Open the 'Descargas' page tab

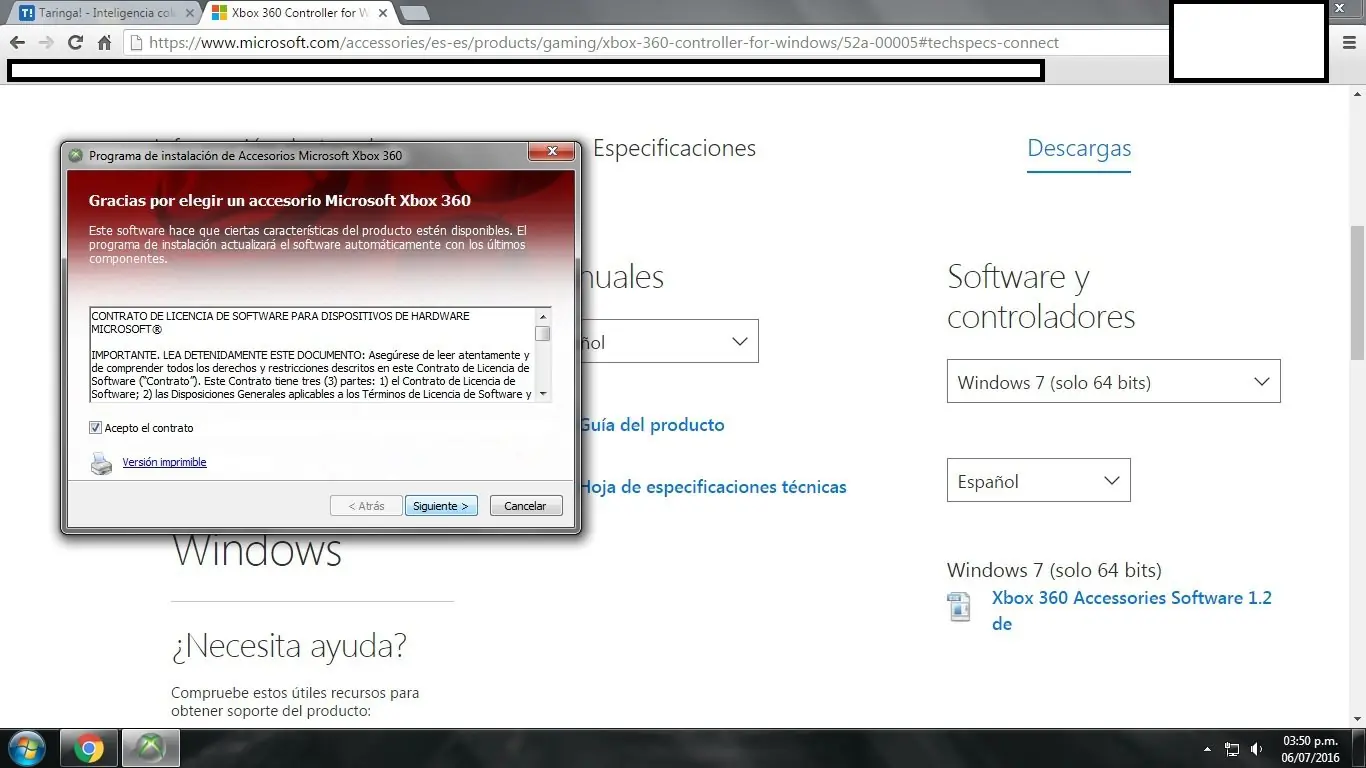coord(1079,148)
